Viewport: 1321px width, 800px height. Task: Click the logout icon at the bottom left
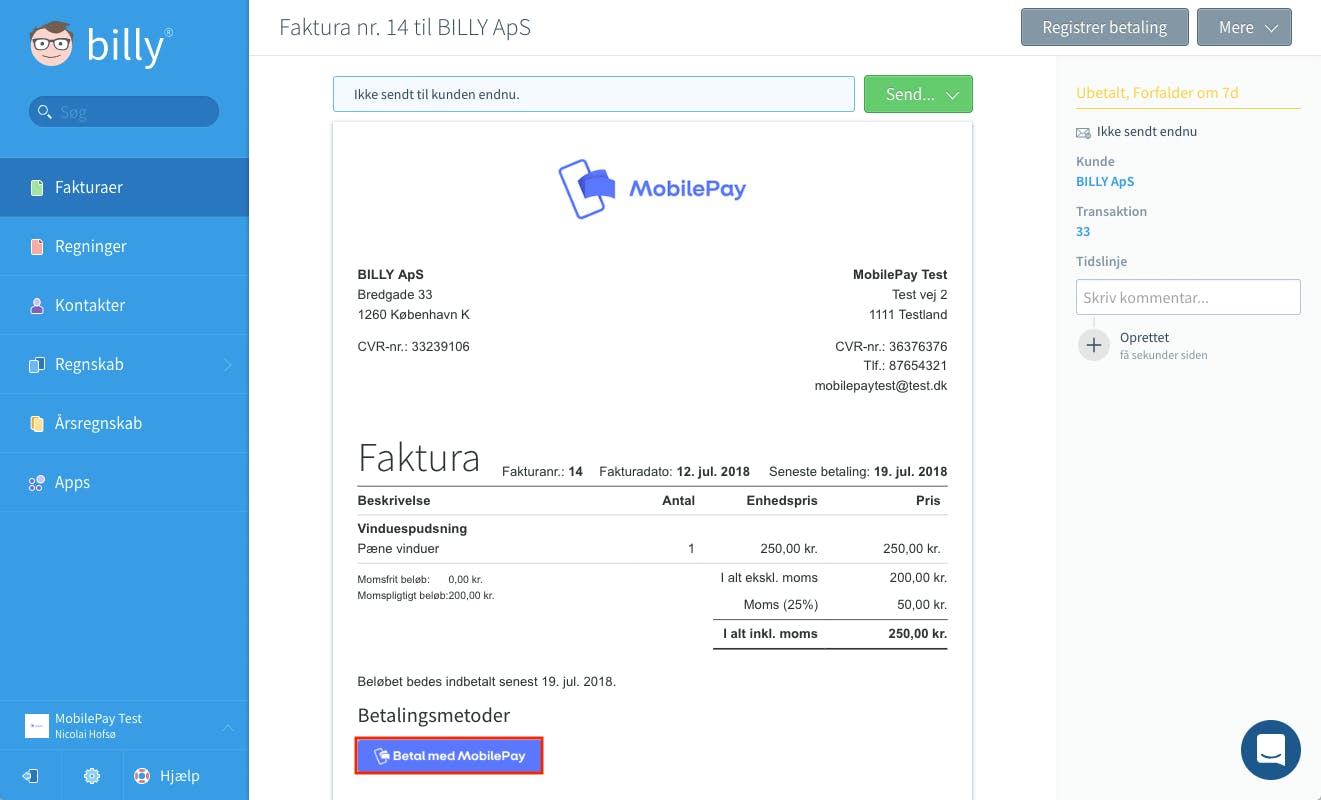click(31, 776)
